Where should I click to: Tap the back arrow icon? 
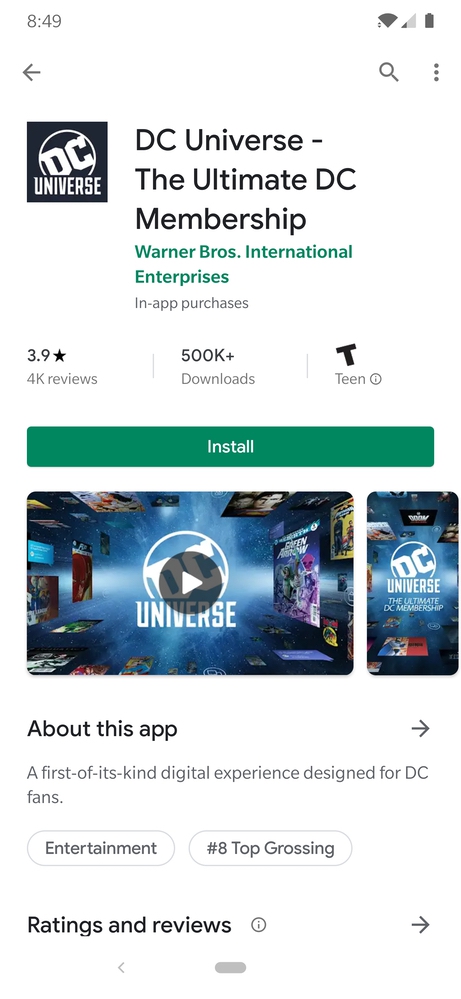(x=31, y=72)
